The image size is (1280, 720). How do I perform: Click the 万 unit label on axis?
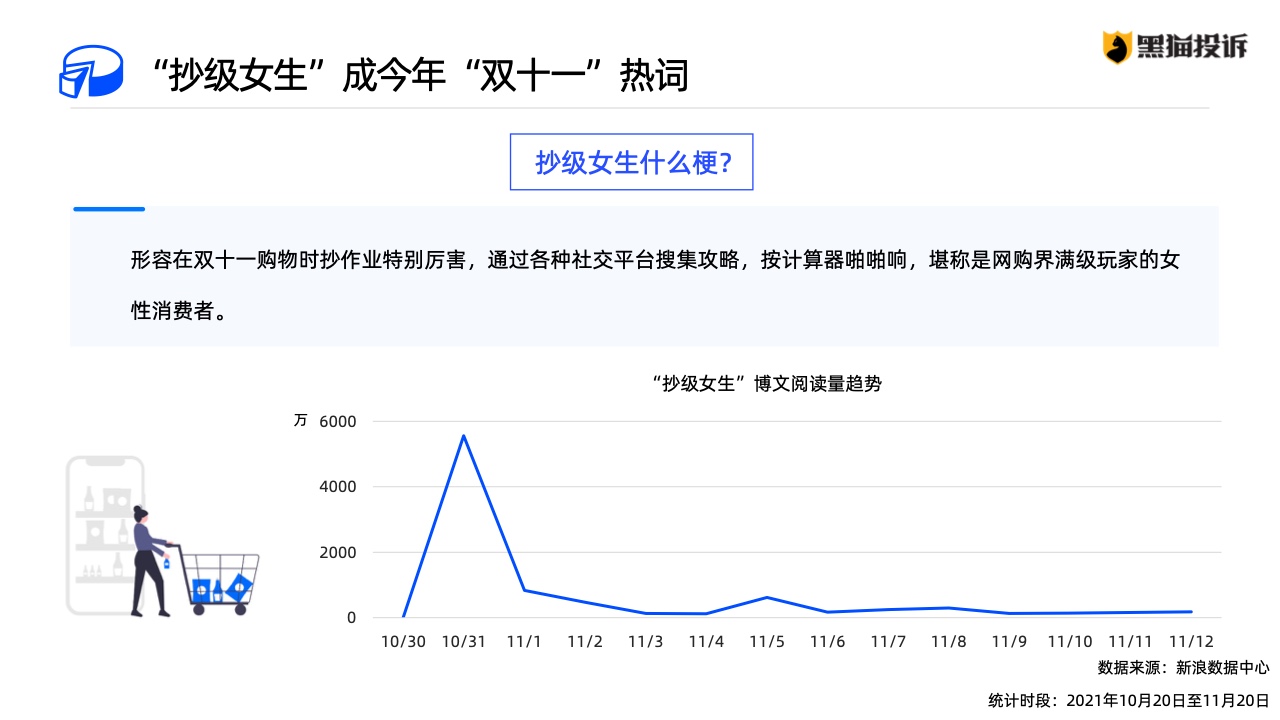point(300,420)
